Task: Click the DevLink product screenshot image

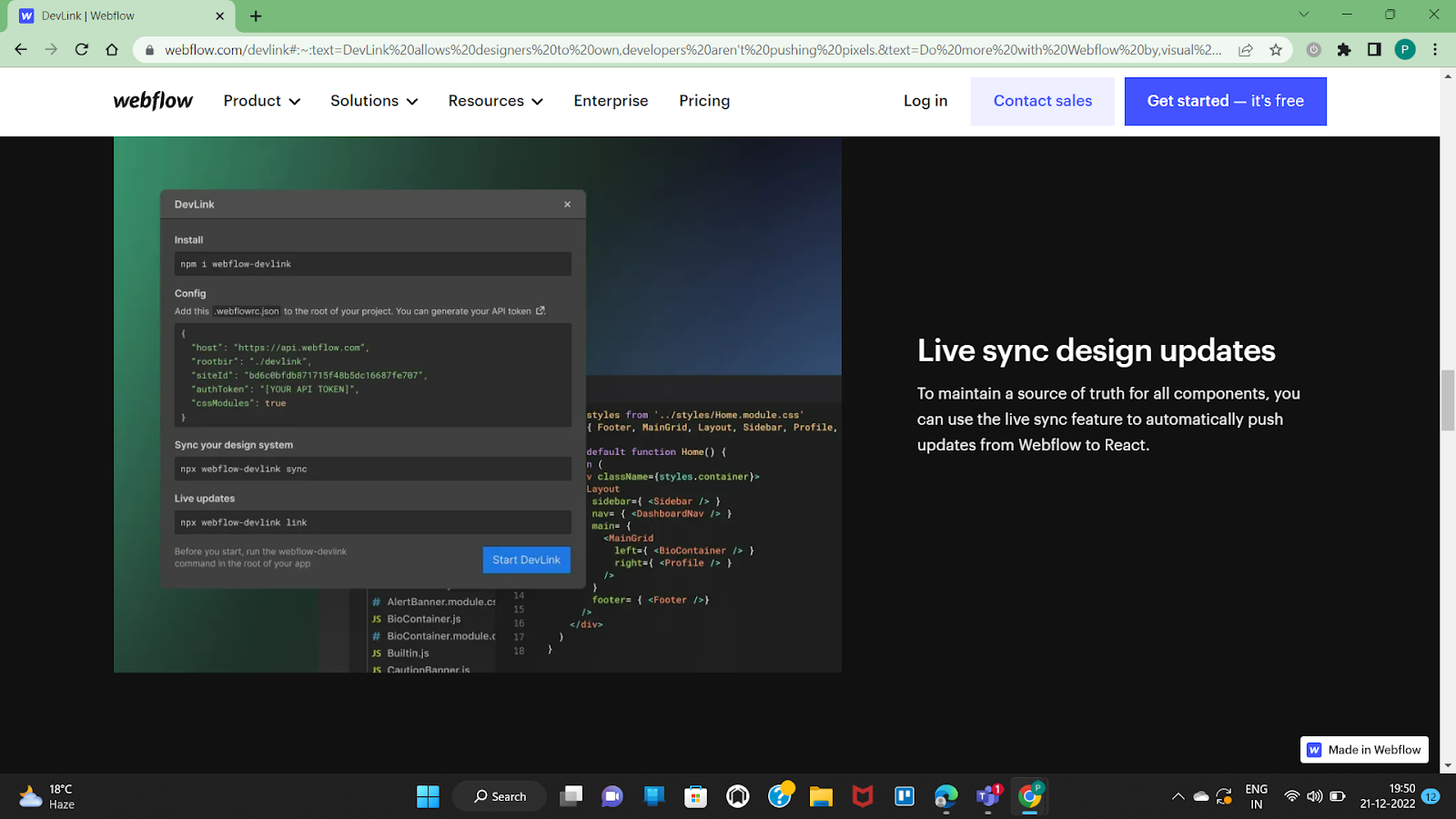Action: pyautogui.click(x=478, y=405)
